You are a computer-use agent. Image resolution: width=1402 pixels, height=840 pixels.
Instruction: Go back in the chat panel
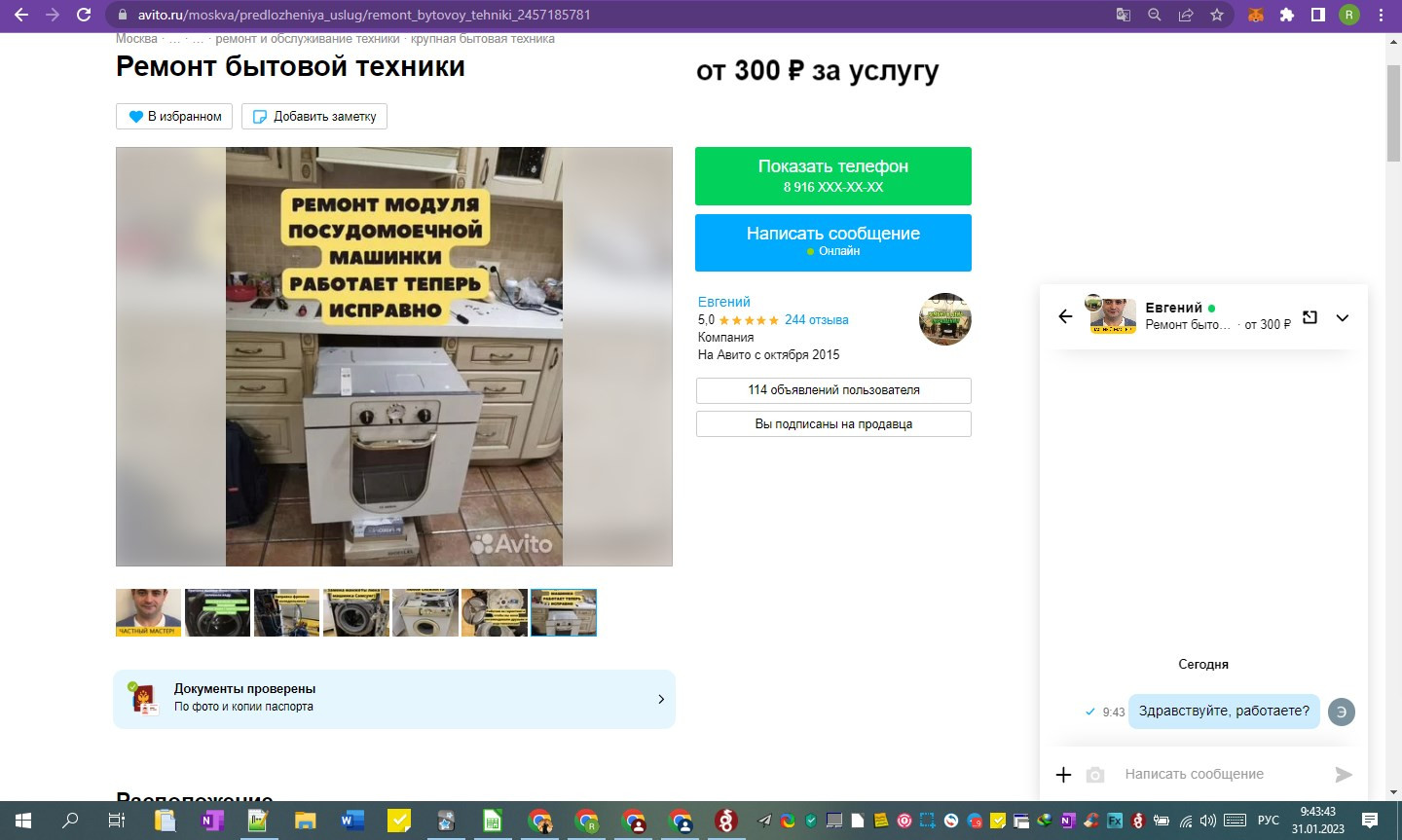click(x=1065, y=316)
